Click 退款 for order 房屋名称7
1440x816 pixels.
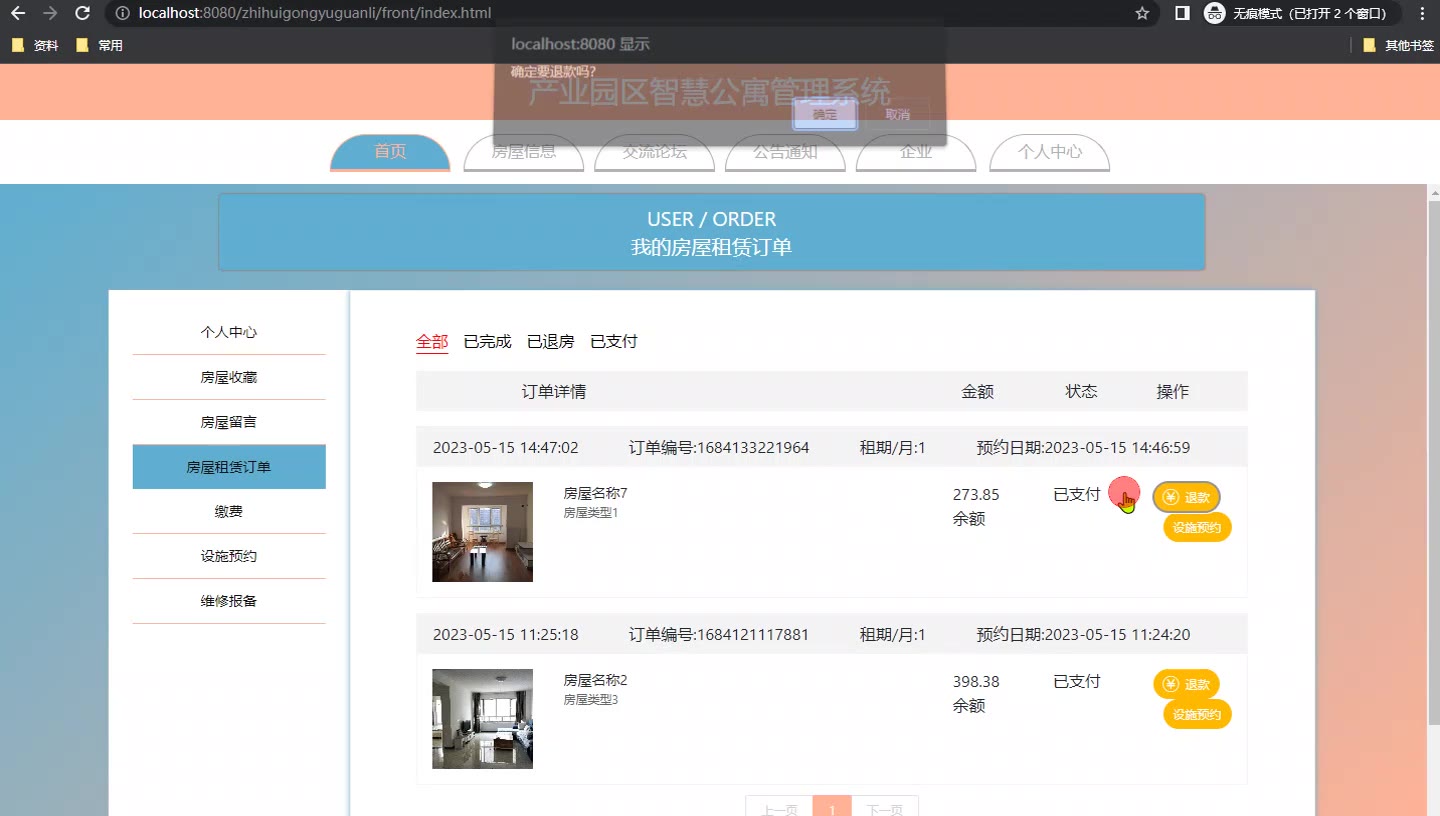click(x=1187, y=497)
